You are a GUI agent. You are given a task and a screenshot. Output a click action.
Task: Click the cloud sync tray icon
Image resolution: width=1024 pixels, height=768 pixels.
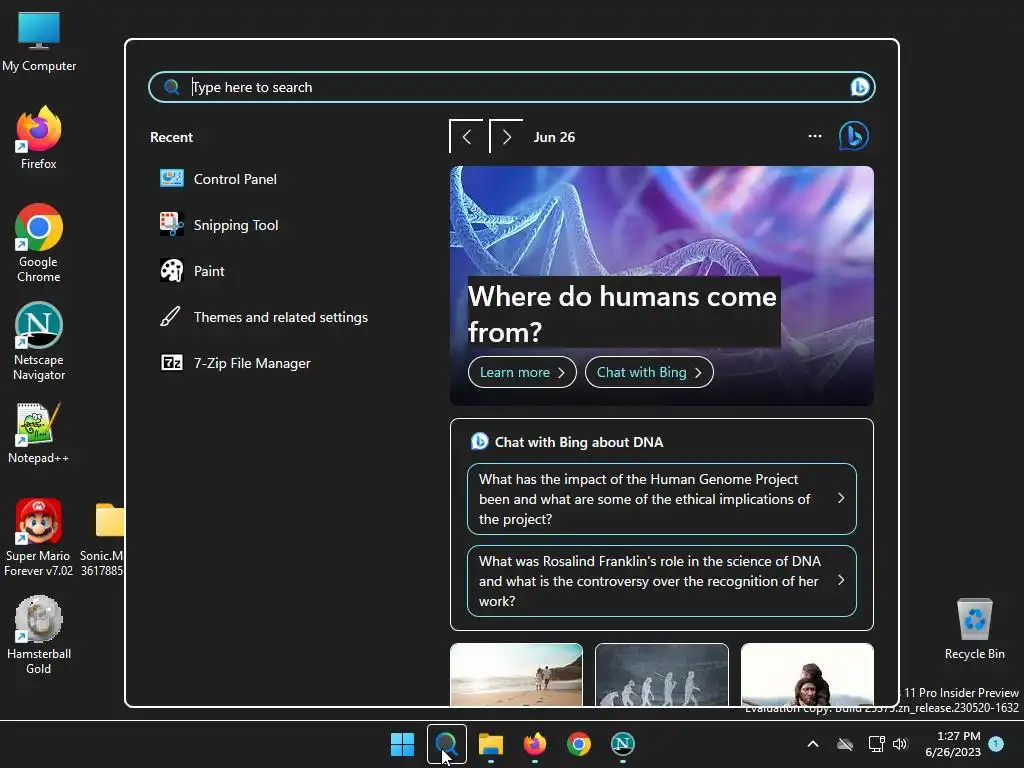845,744
